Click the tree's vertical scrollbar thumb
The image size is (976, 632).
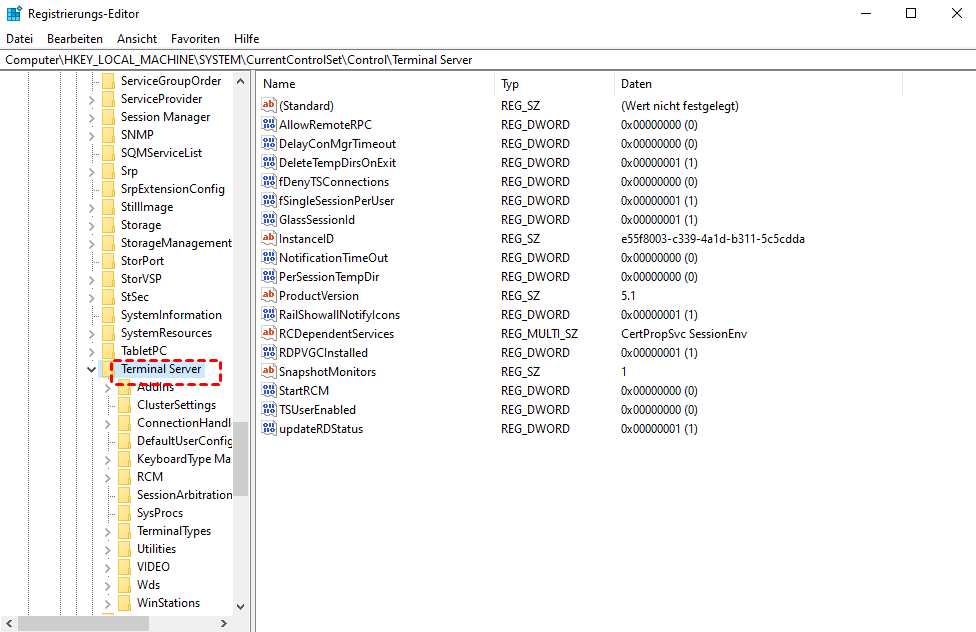pyautogui.click(x=241, y=458)
